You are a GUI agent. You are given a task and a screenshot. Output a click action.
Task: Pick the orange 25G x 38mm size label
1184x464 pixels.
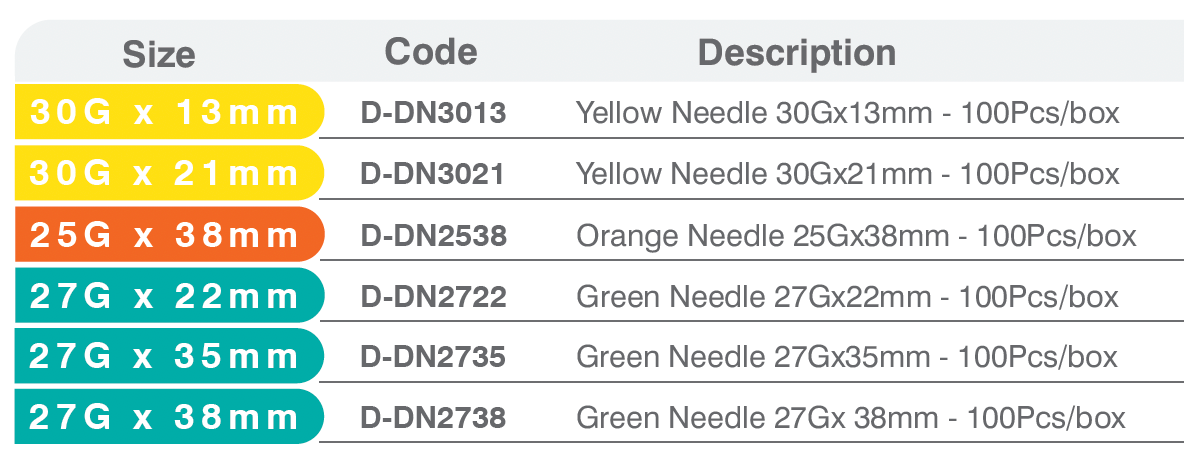pyautogui.click(x=165, y=235)
